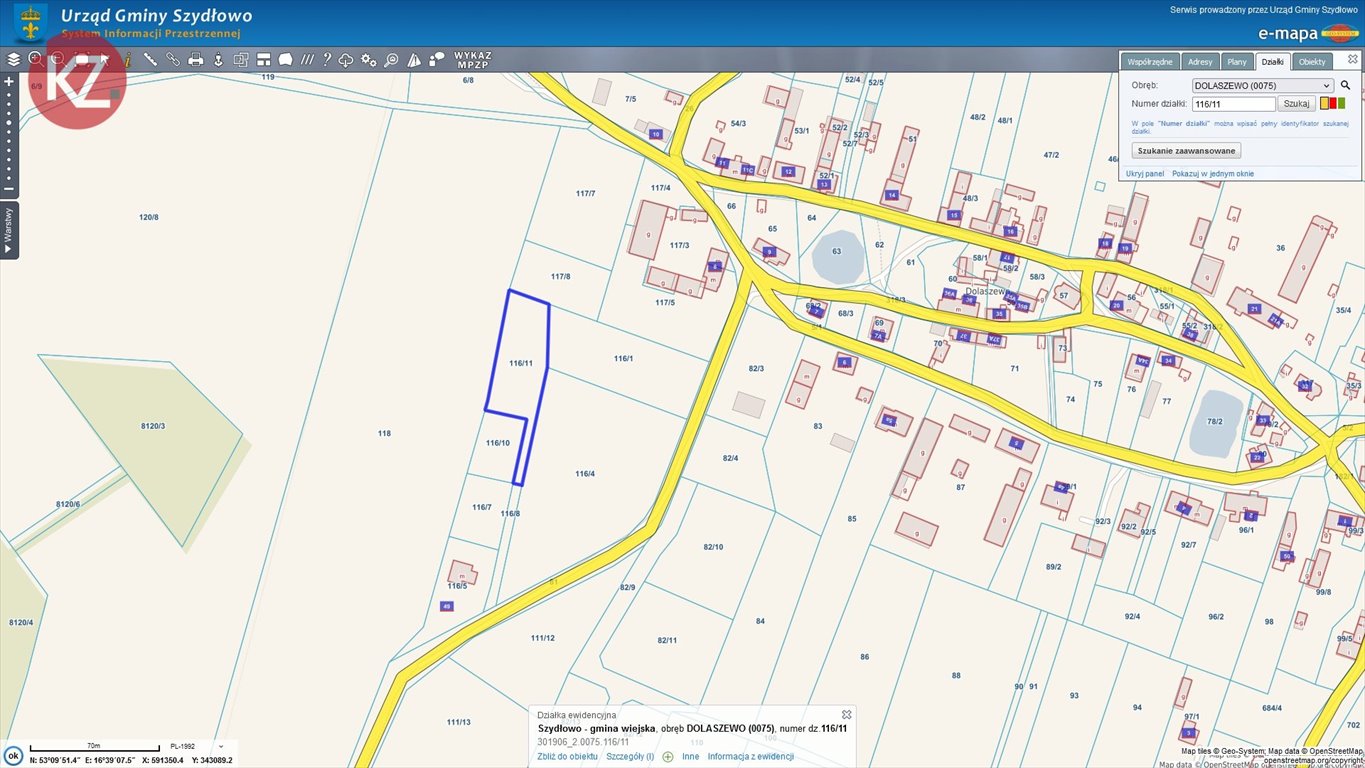Select the zoom out magnifier tool

pos(57,60)
